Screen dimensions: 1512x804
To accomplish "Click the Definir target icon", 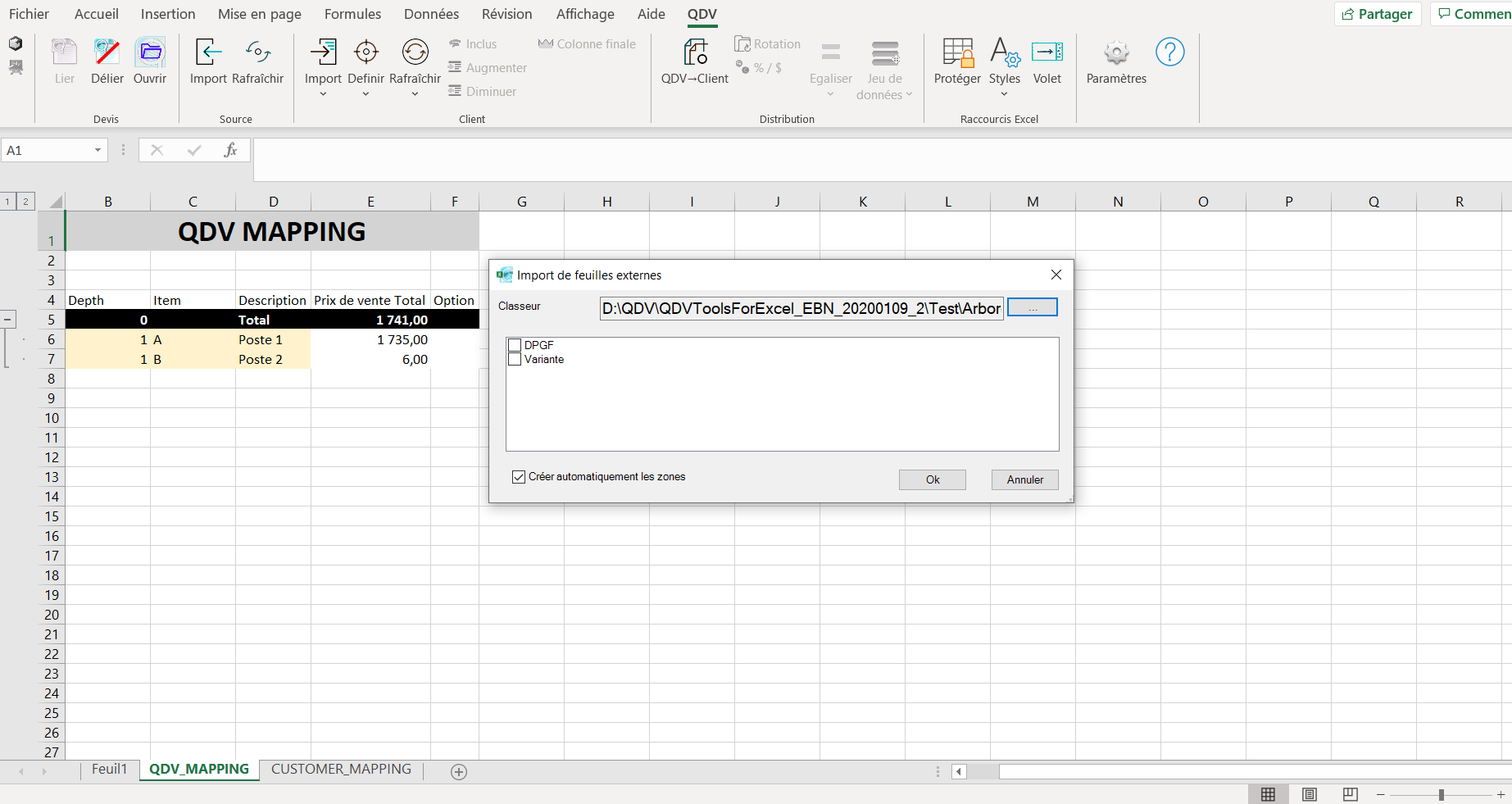I will click(x=366, y=52).
